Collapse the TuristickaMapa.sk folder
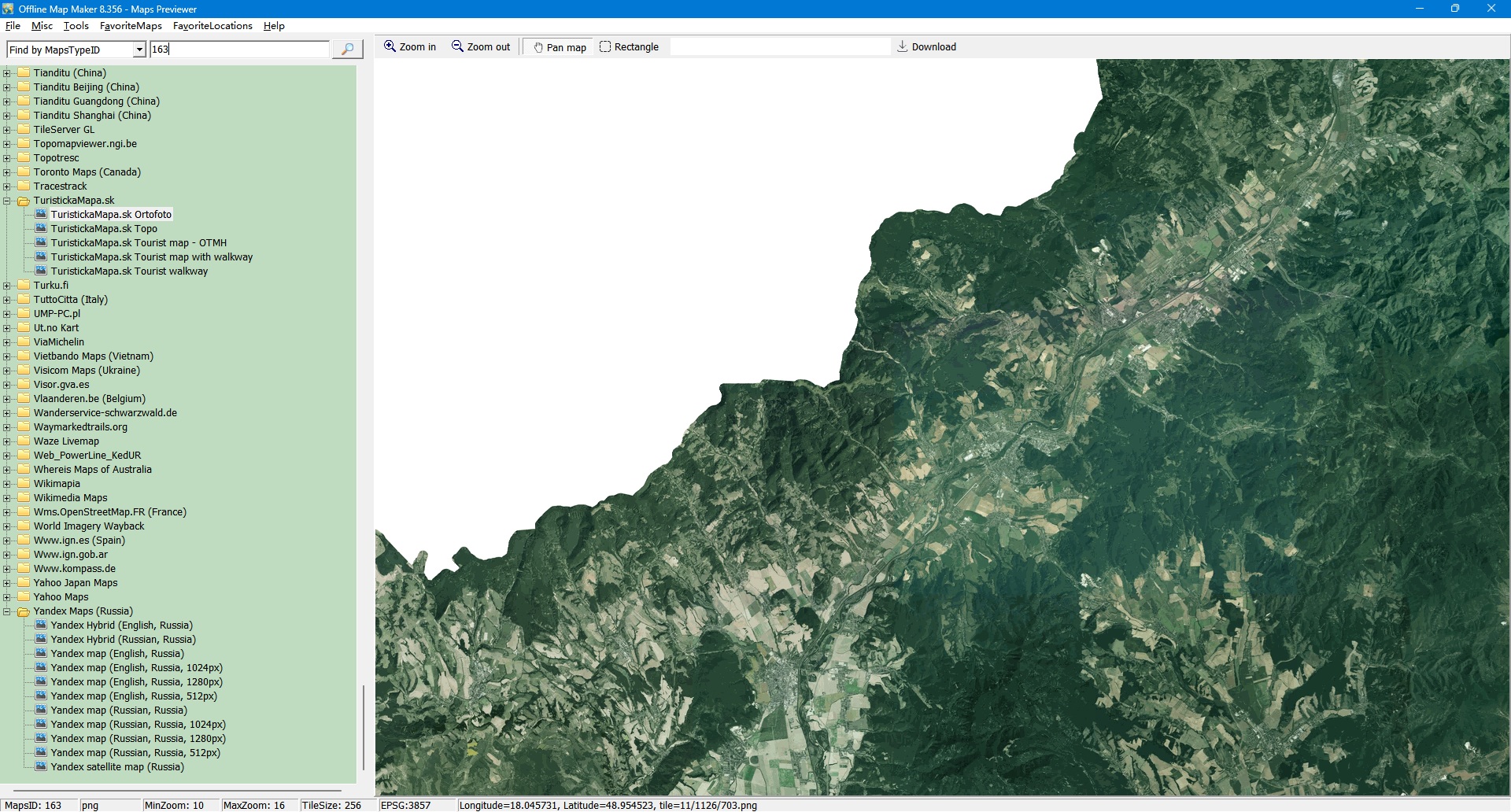 pos(7,201)
